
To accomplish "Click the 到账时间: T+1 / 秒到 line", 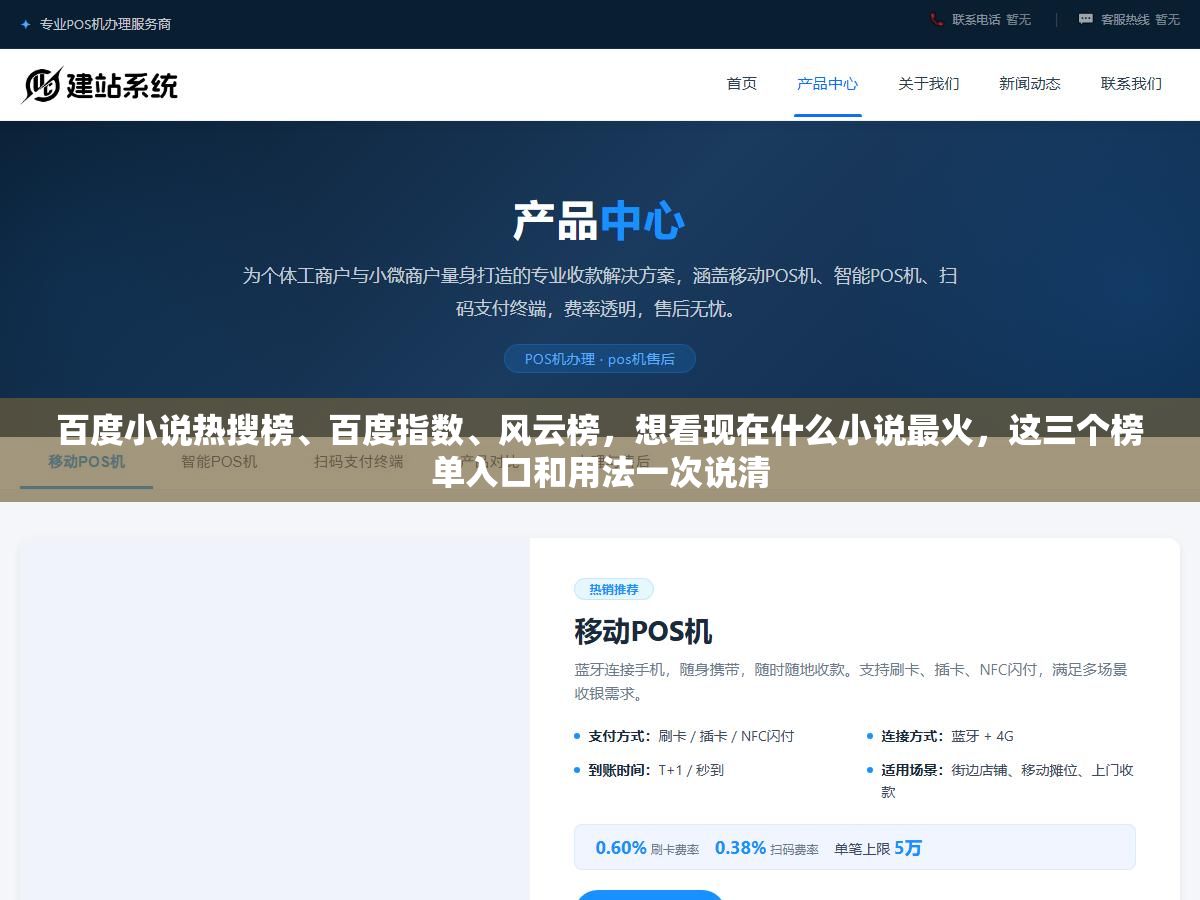I will pos(656,770).
